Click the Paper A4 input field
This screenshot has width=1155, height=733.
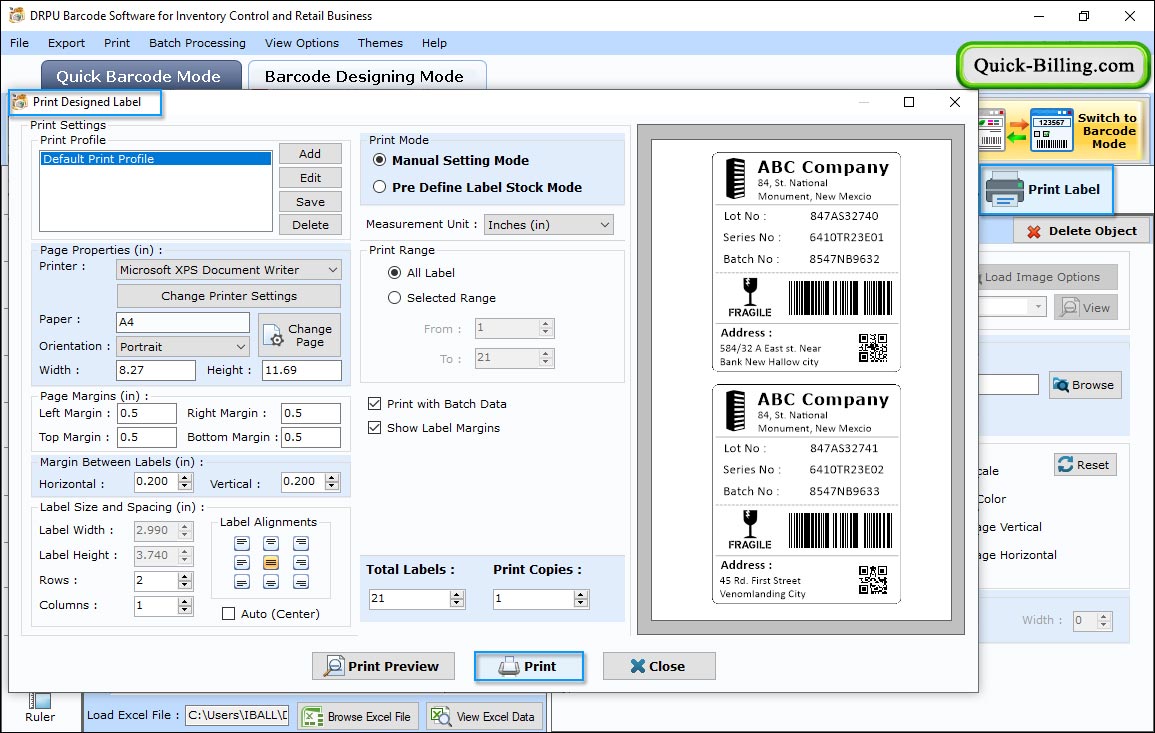(x=183, y=322)
